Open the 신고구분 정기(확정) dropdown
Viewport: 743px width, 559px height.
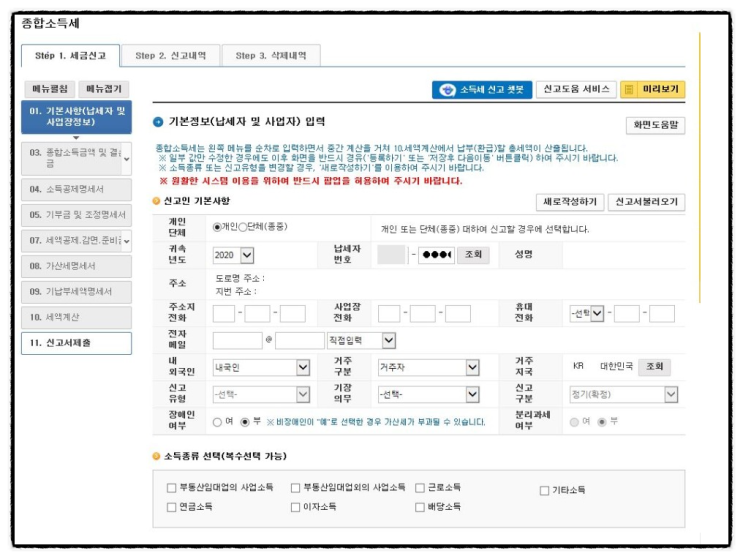(x=624, y=395)
